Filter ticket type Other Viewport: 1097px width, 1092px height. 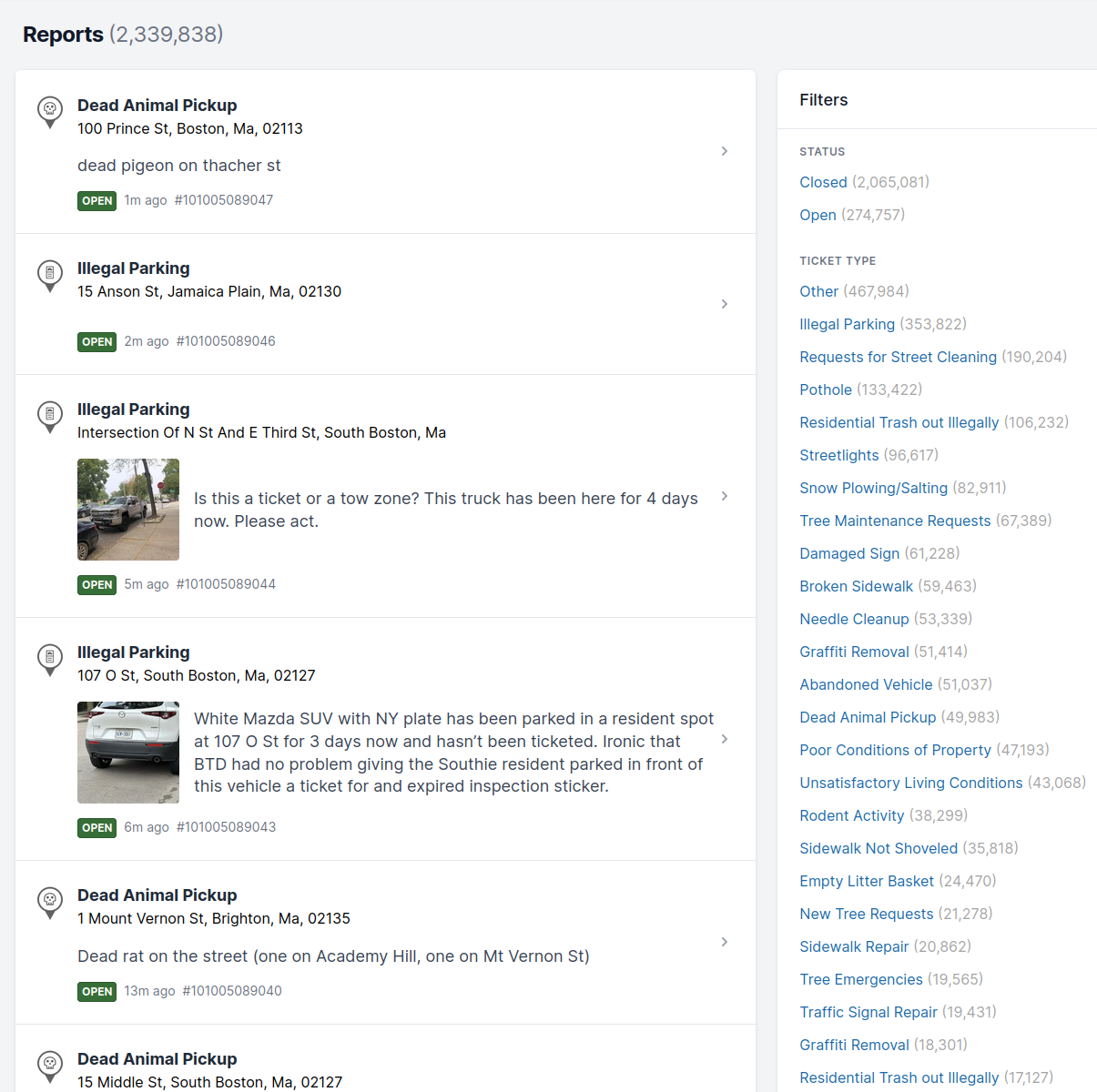click(x=818, y=291)
